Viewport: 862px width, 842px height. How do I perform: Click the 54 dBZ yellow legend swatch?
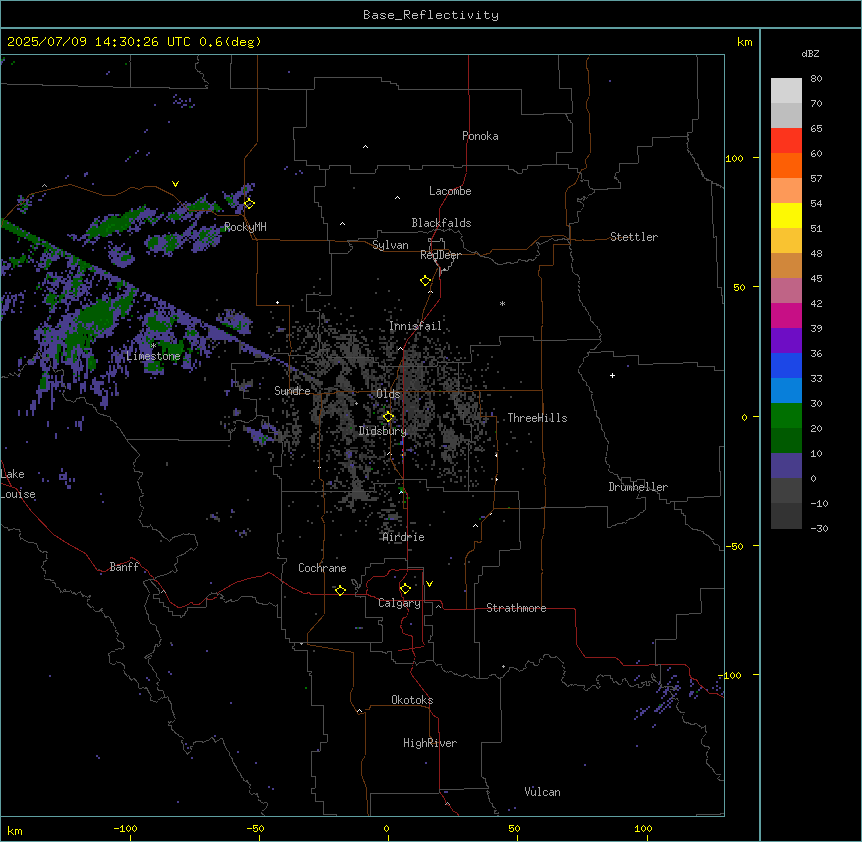786,215
